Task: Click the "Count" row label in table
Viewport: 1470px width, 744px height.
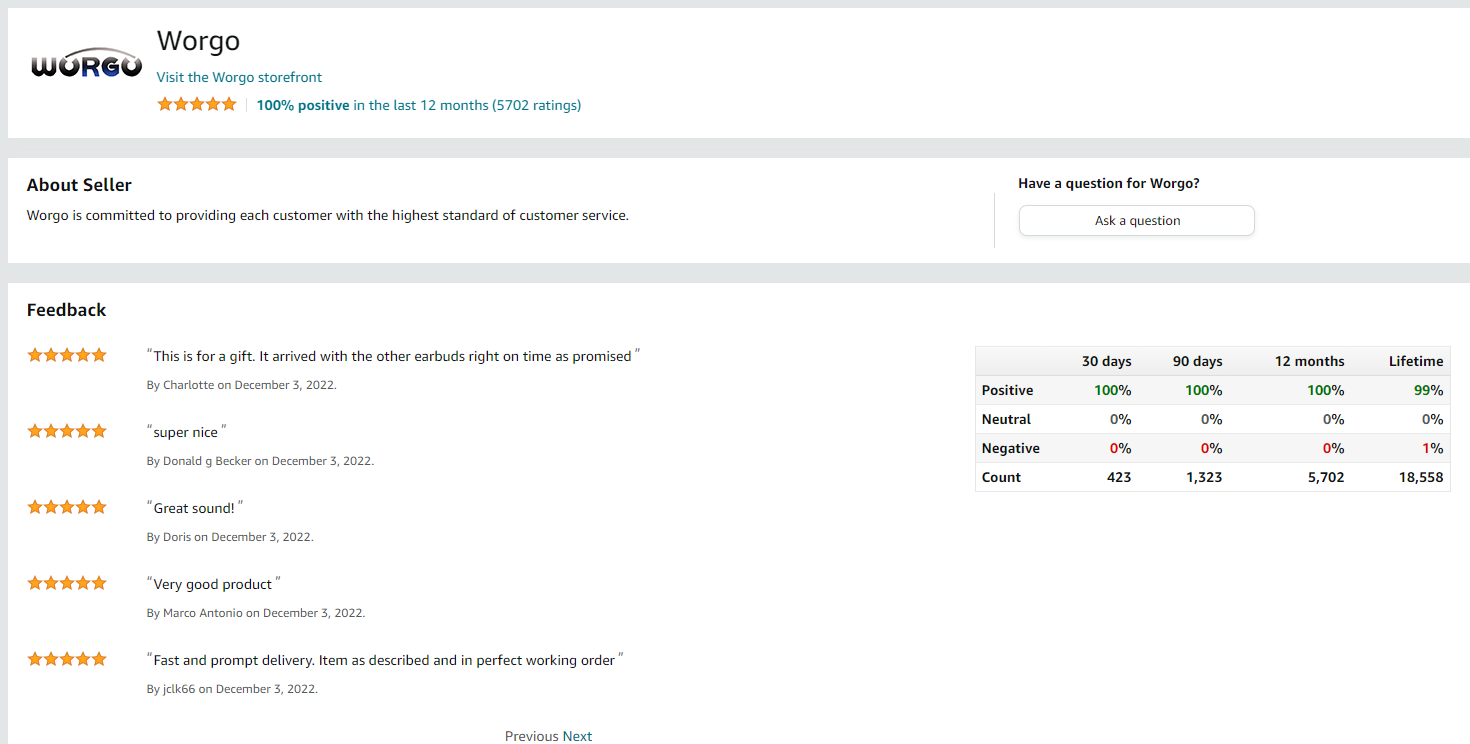Action: tap(1001, 477)
